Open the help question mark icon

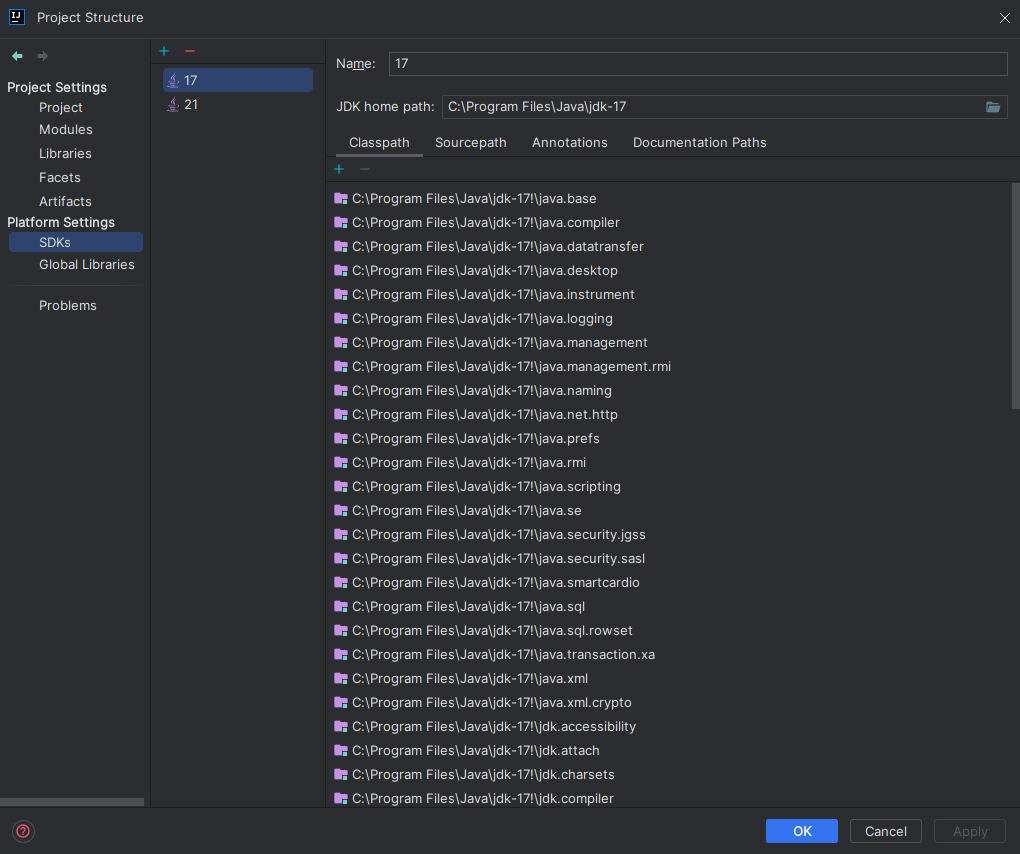[23, 831]
